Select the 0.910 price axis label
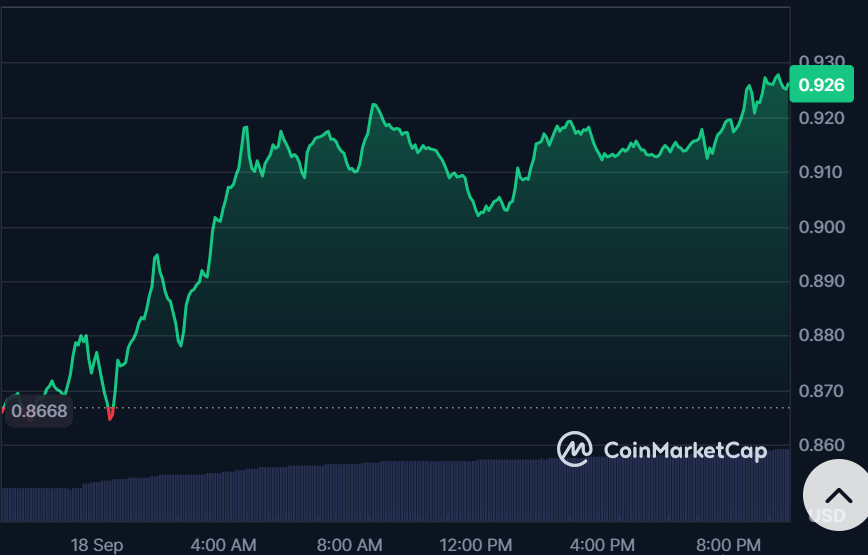 pyautogui.click(x=820, y=172)
